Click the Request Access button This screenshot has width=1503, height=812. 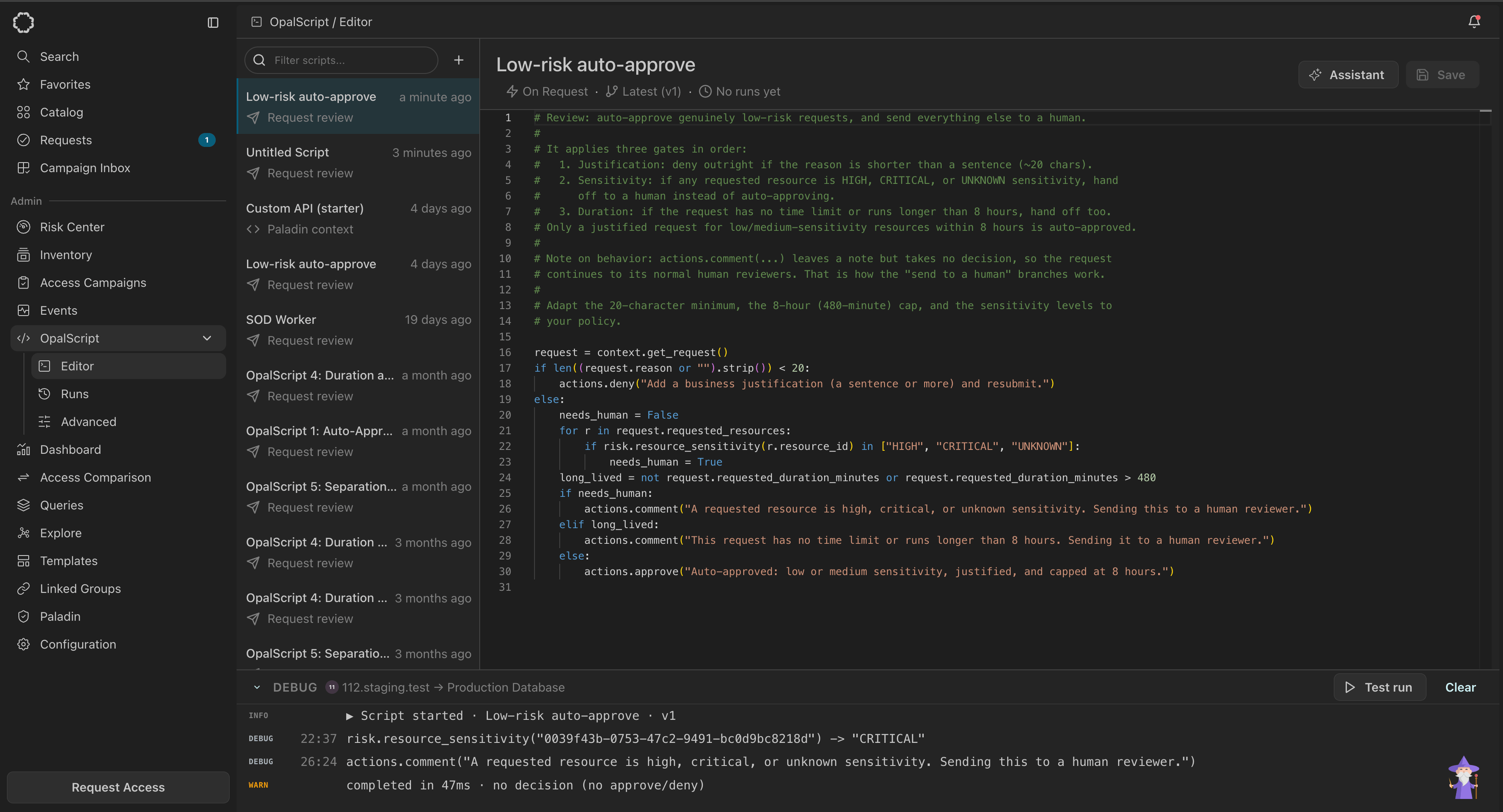pyautogui.click(x=118, y=788)
